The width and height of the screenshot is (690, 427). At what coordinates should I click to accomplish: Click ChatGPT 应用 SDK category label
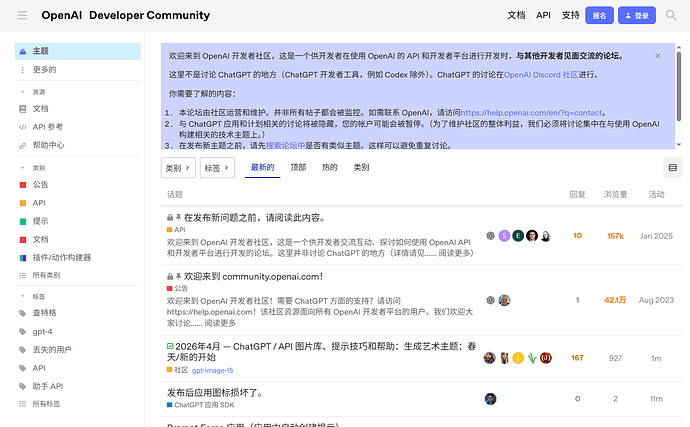(x=201, y=405)
